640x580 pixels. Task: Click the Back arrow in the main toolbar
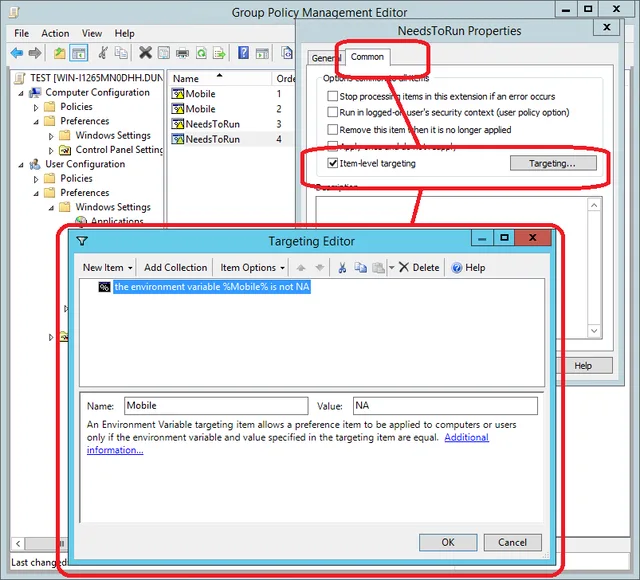click(17, 53)
